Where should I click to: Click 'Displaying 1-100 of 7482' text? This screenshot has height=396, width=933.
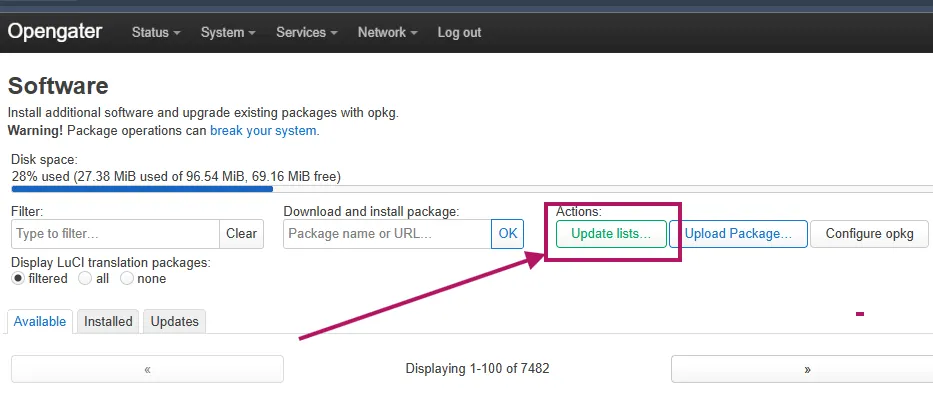[x=477, y=369]
